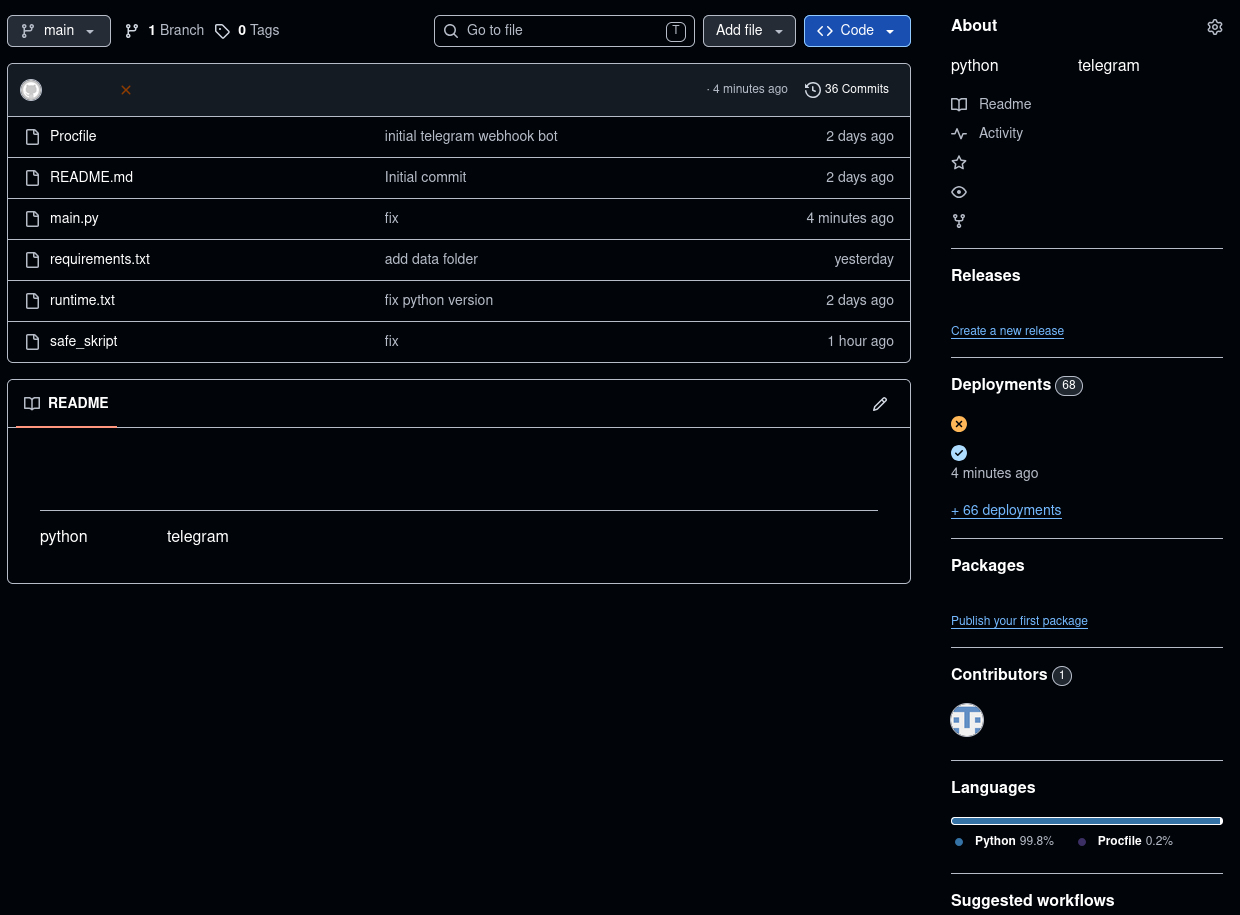This screenshot has height=915, width=1240.
Task: Click the contributor avatar thumbnail
Action: [967, 720]
